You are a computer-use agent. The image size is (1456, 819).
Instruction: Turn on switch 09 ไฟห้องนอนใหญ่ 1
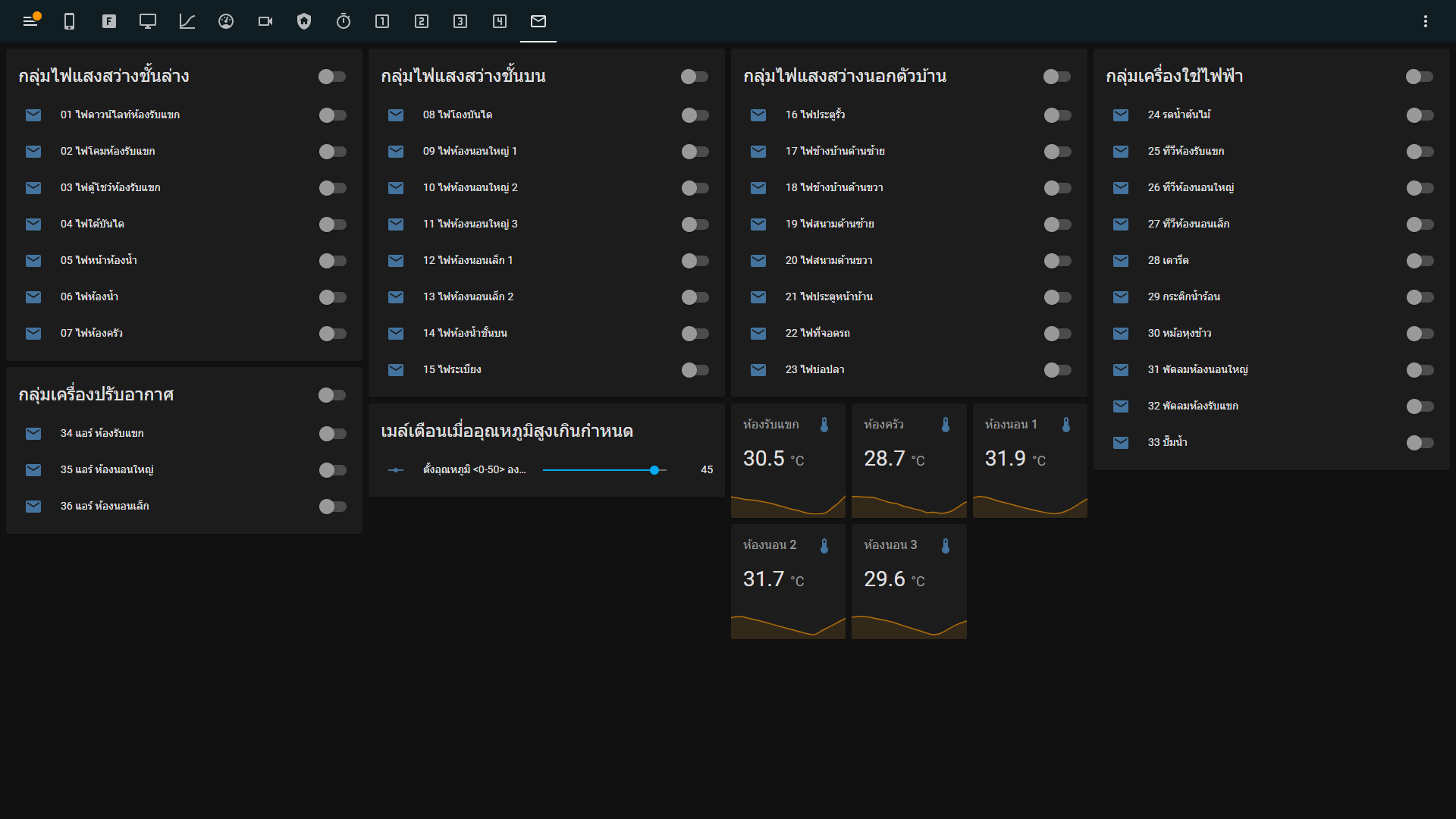[x=695, y=152]
